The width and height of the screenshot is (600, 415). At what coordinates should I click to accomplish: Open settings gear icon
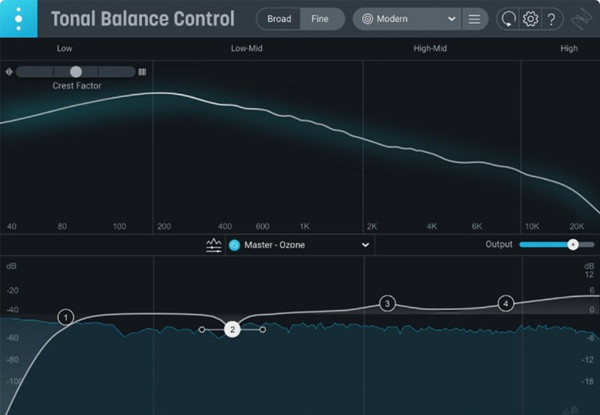tap(530, 19)
